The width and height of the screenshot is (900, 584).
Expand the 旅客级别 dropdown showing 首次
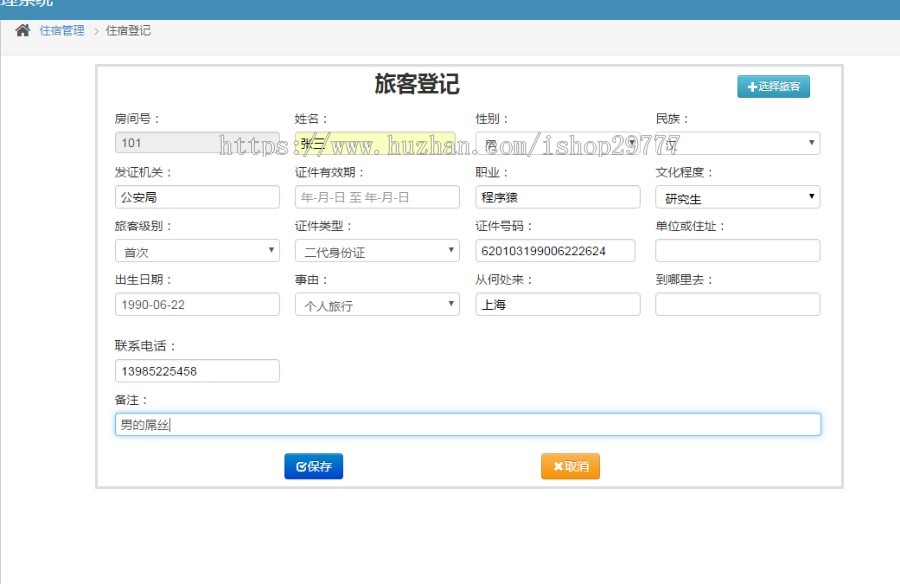click(197, 250)
